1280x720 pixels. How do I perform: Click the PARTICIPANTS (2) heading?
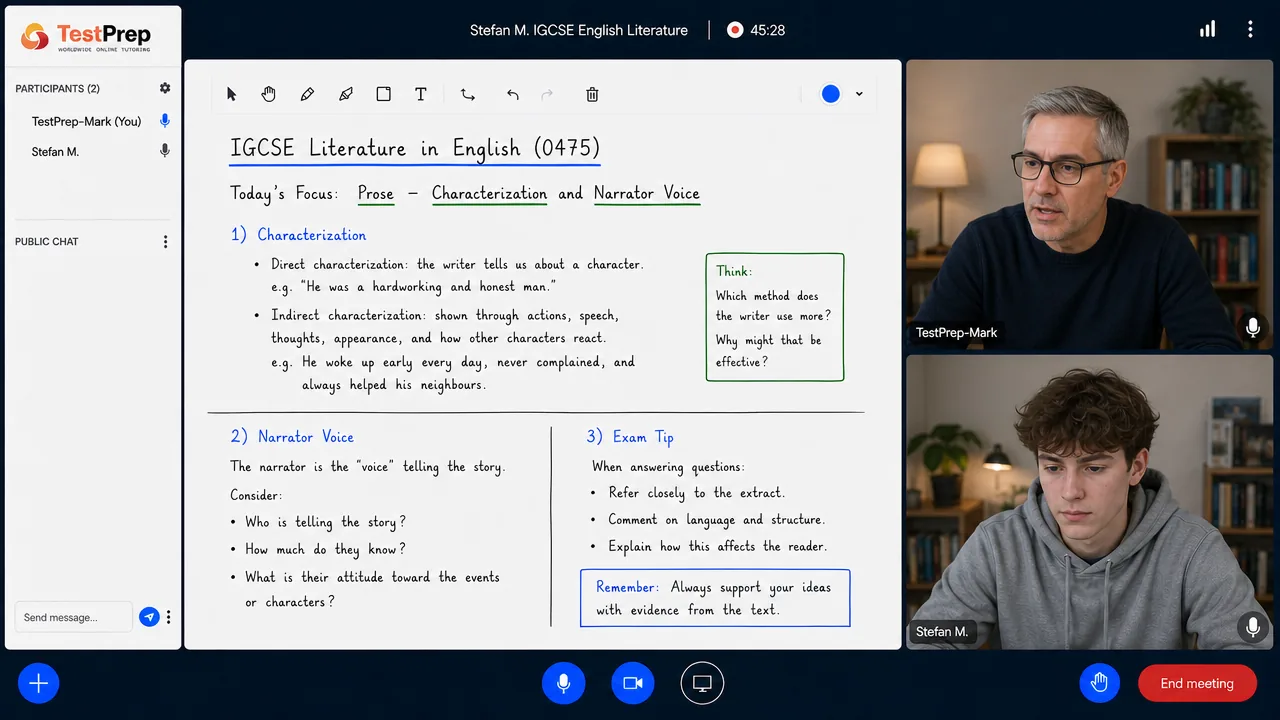click(57, 88)
